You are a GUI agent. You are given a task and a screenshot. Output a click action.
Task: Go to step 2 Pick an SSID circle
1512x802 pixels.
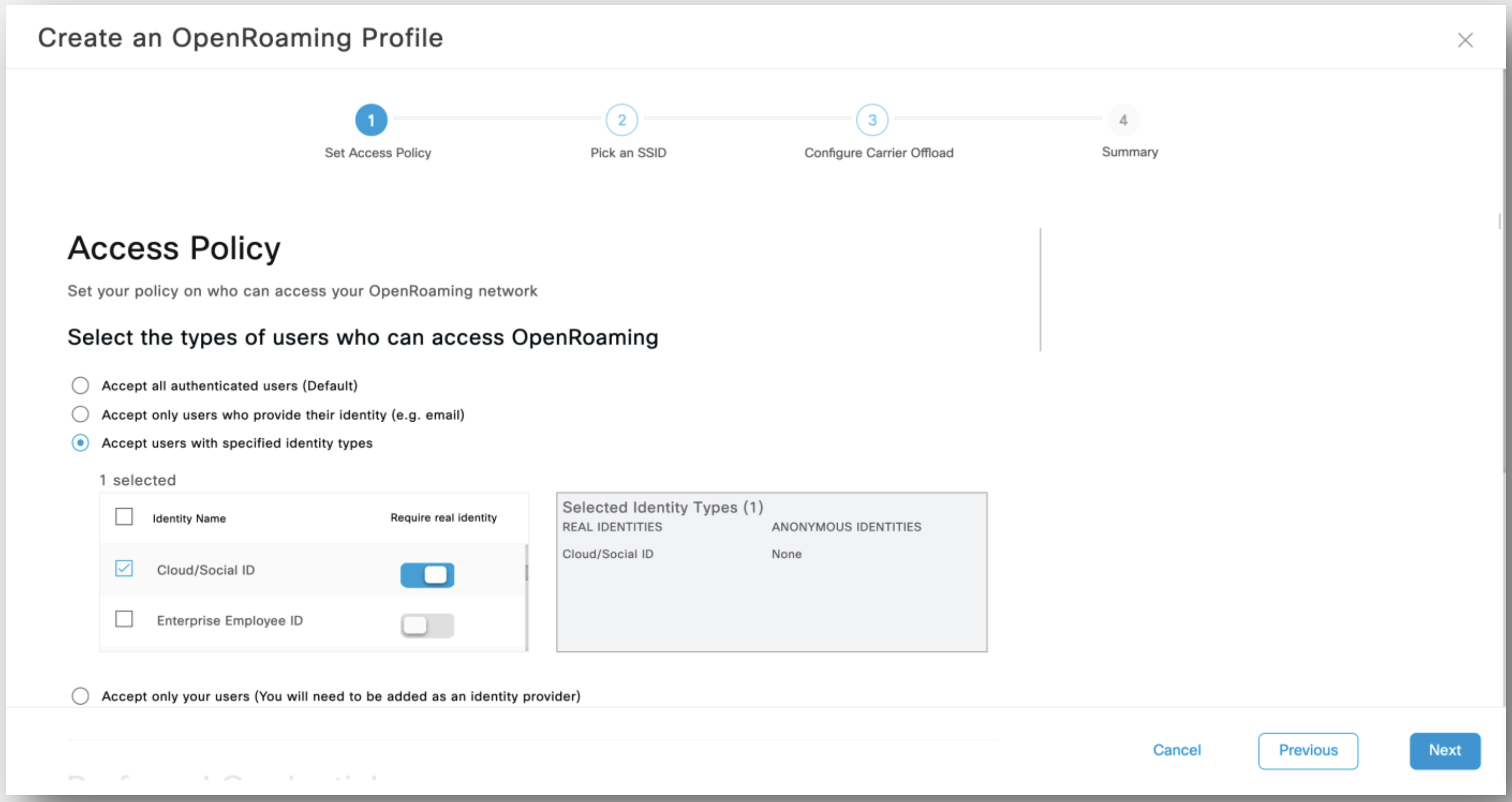[x=622, y=120]
